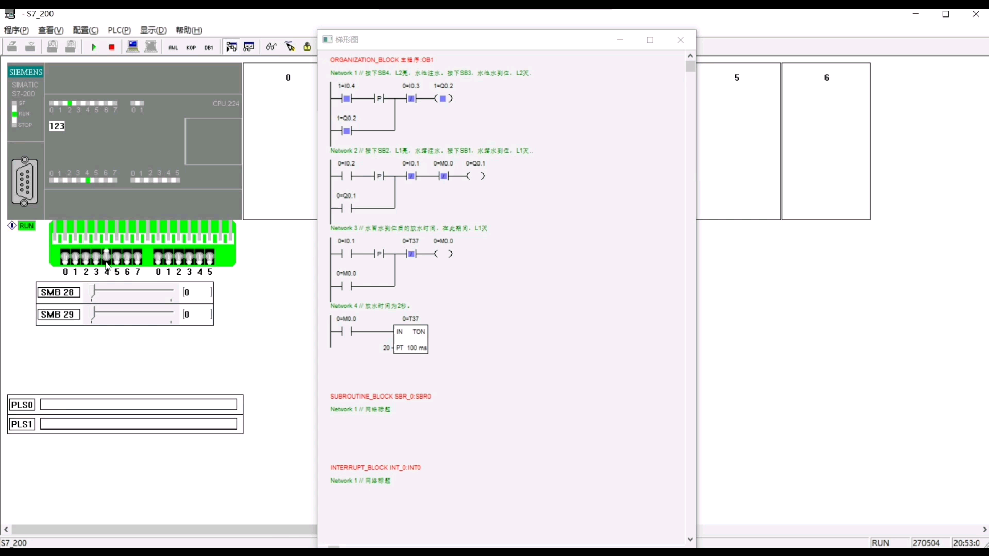Click the SMB 29 value input field
989x556 pixels.
(196, 314)
